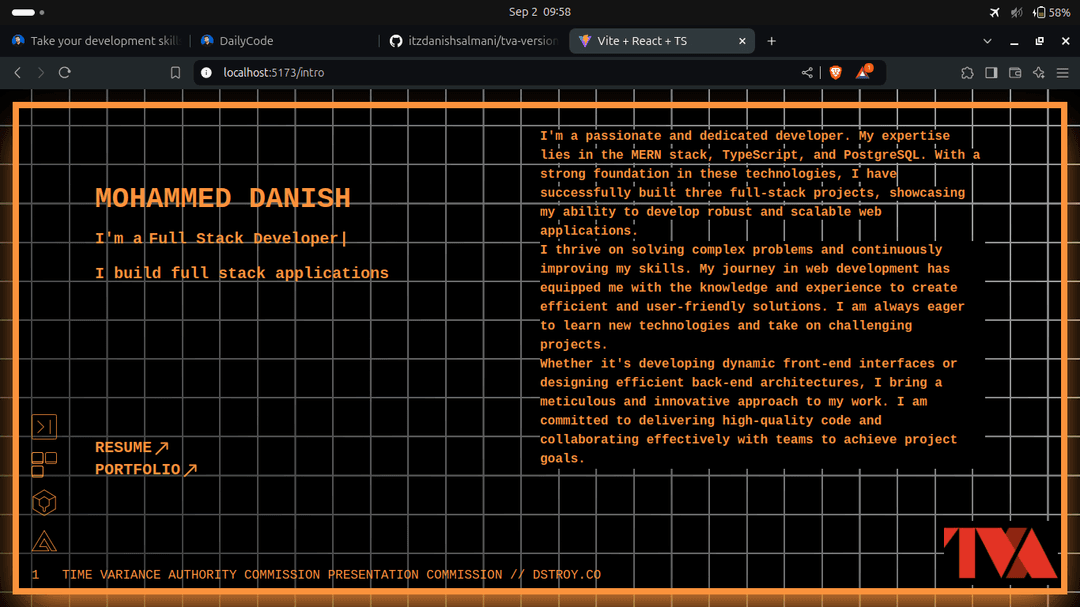
Task: Toggle the browser sidebar panel
Action: [991, 72]
